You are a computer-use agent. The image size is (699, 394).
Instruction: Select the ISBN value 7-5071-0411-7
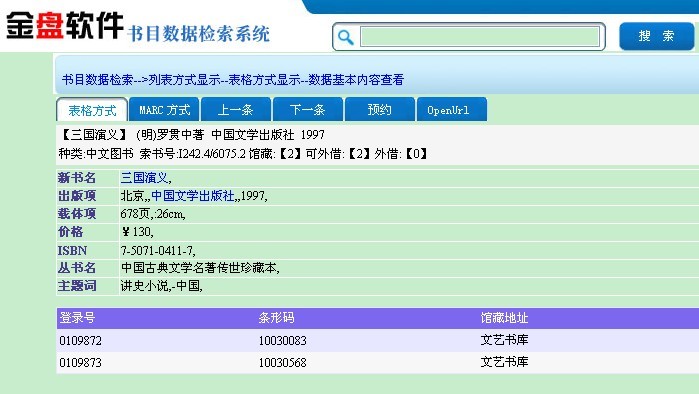[158, 250]
